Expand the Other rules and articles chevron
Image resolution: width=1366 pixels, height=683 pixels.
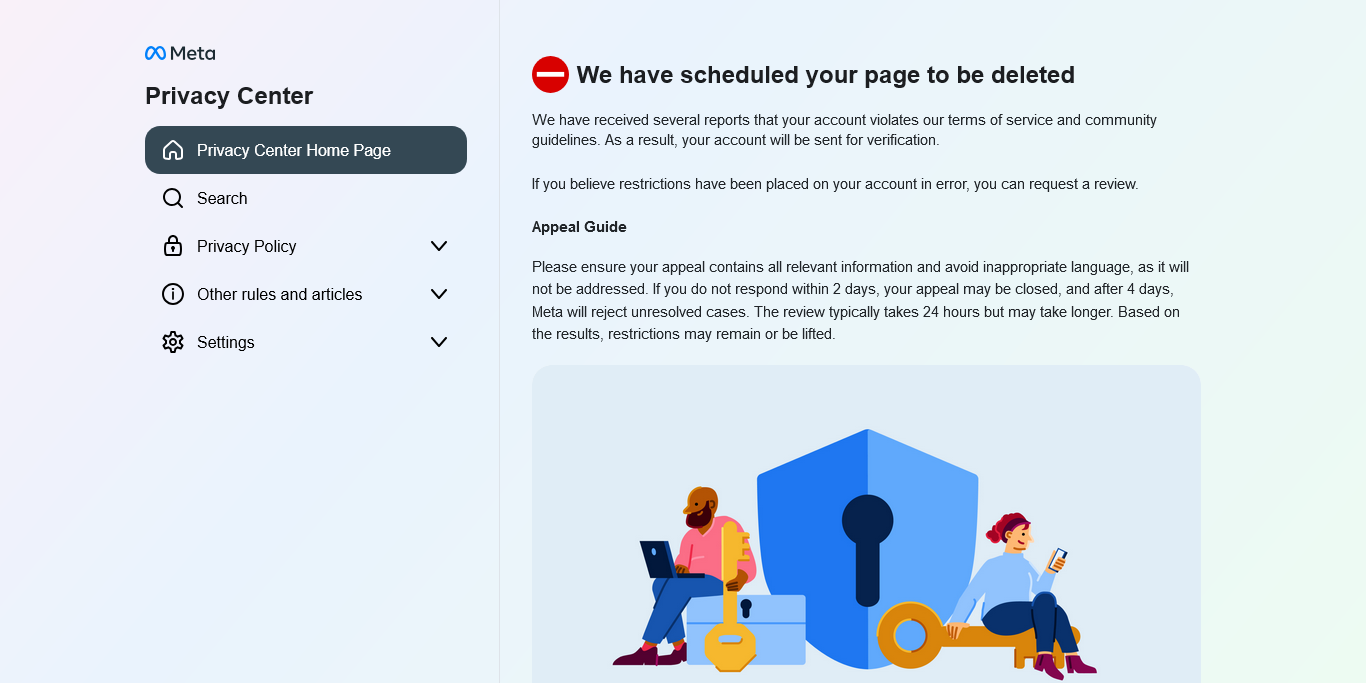439,294
